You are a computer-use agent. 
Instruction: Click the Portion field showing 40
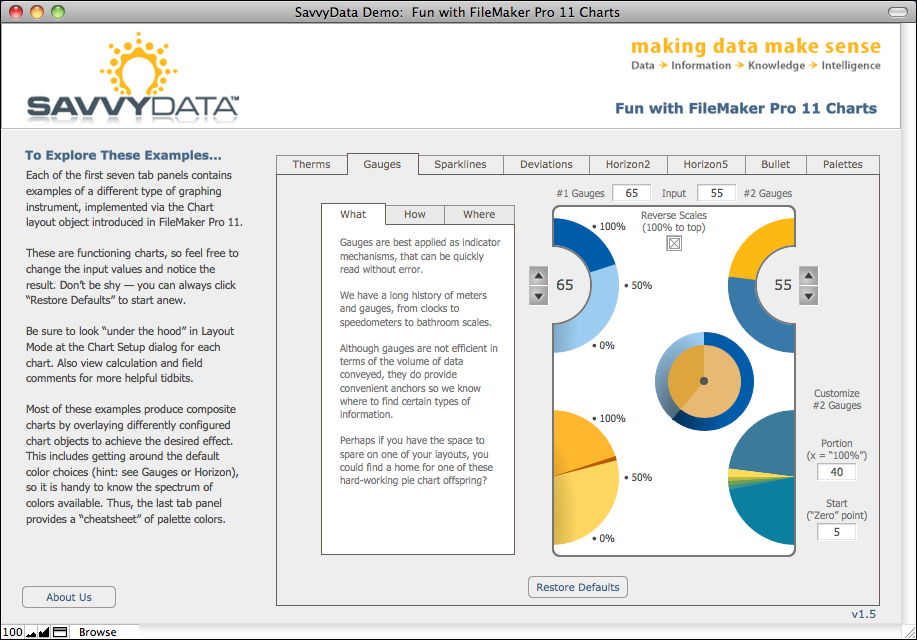(836, 472)
